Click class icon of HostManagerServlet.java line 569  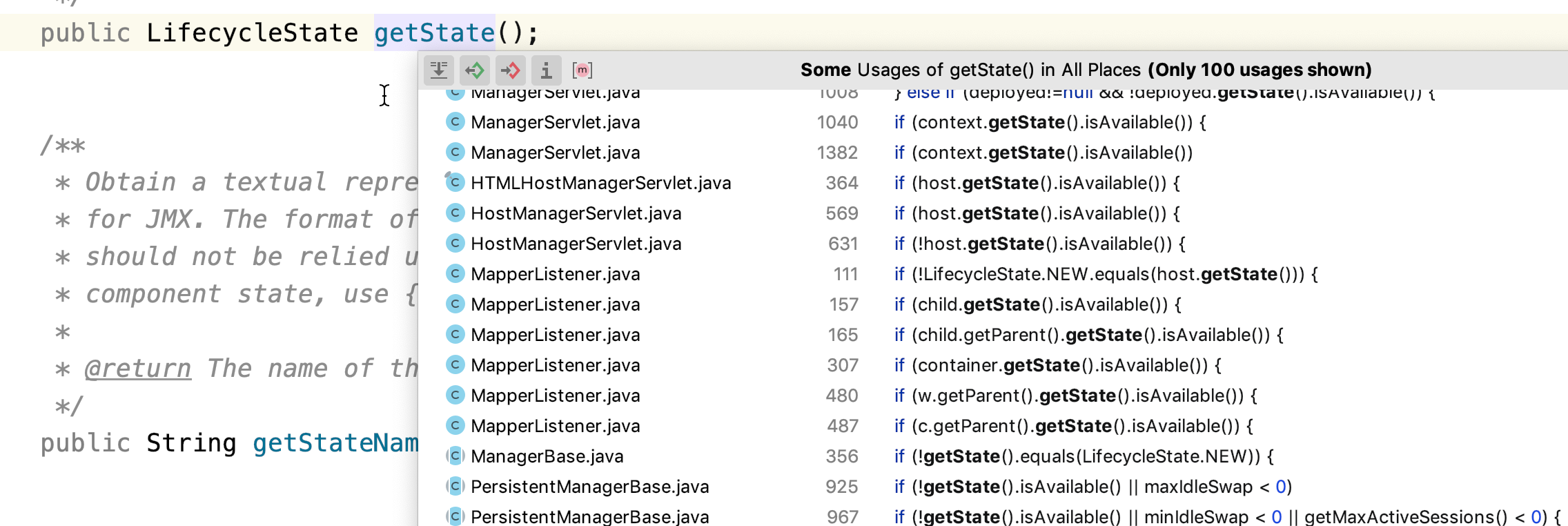[x=454, y=213]
